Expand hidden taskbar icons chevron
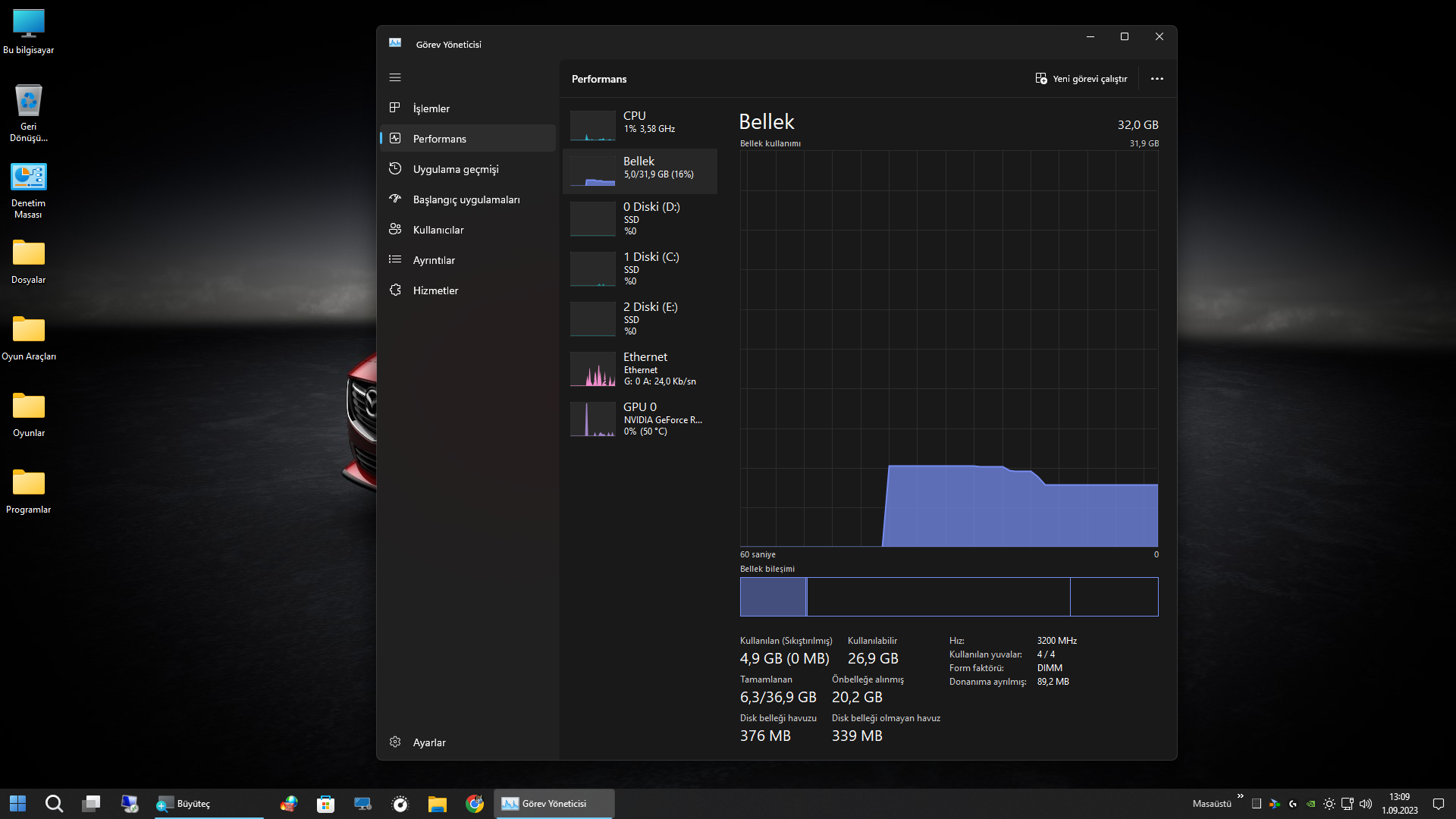Viewport: 1456px width, 819px height. (x=1241, y=796)
